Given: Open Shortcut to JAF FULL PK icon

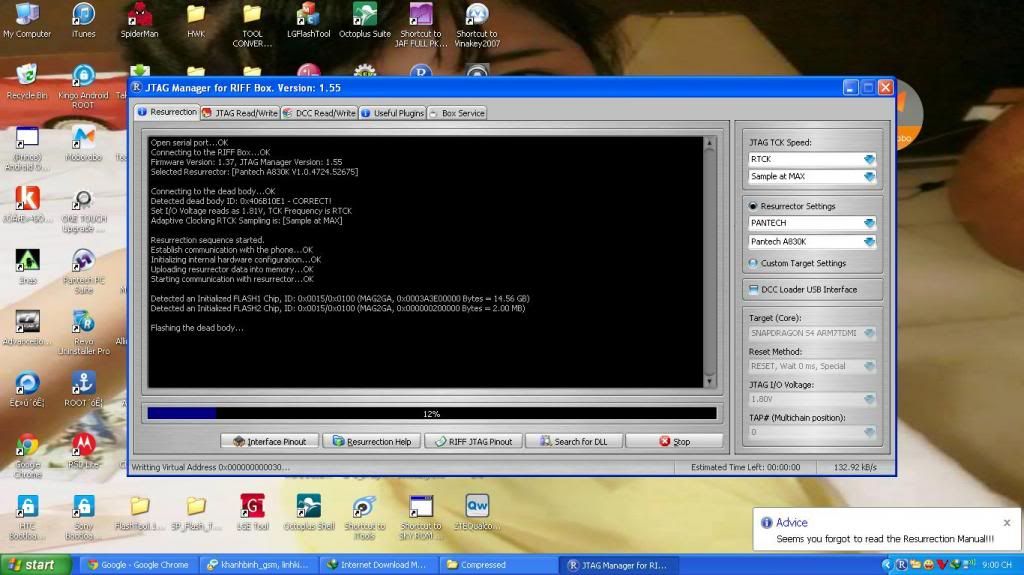Looking at the screenshot, I should point(421,25).
